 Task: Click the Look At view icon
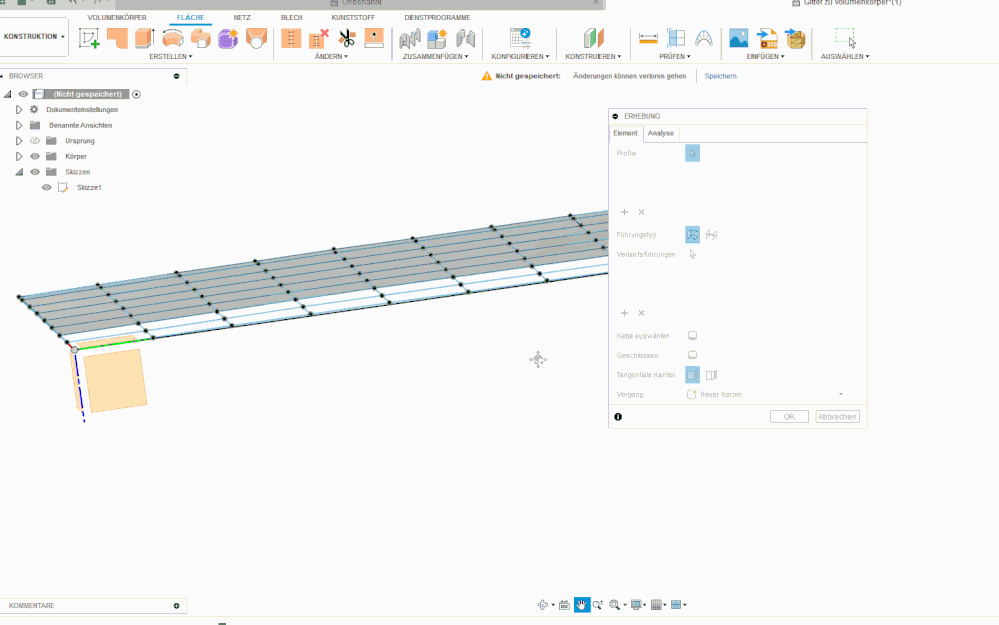[564, 605]
